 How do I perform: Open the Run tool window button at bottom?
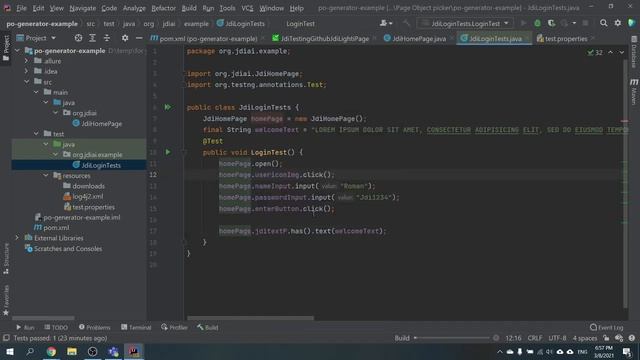pos(25,327)
